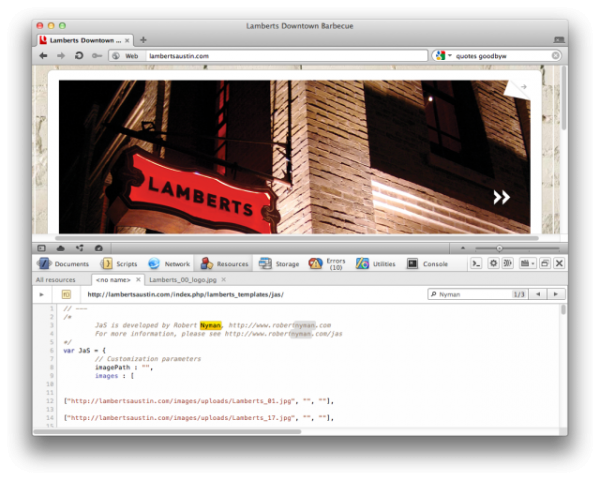Click the Lamberts_01.jpg URL line
Screen dimensions: 600x480
pyautogui.click(x=199, y=401)
